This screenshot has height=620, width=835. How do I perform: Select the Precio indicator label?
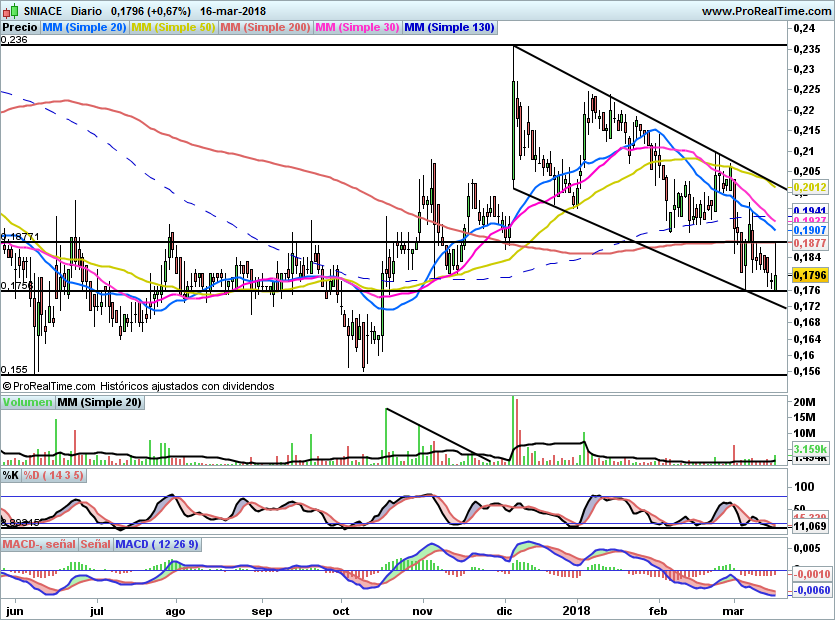[x=20, y=27]
